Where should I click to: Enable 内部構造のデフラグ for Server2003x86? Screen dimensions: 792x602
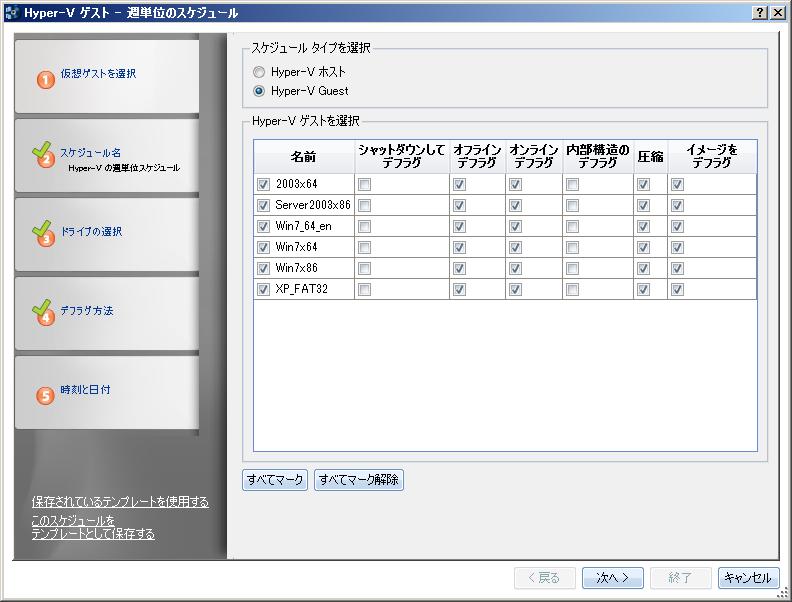(572, 206)
